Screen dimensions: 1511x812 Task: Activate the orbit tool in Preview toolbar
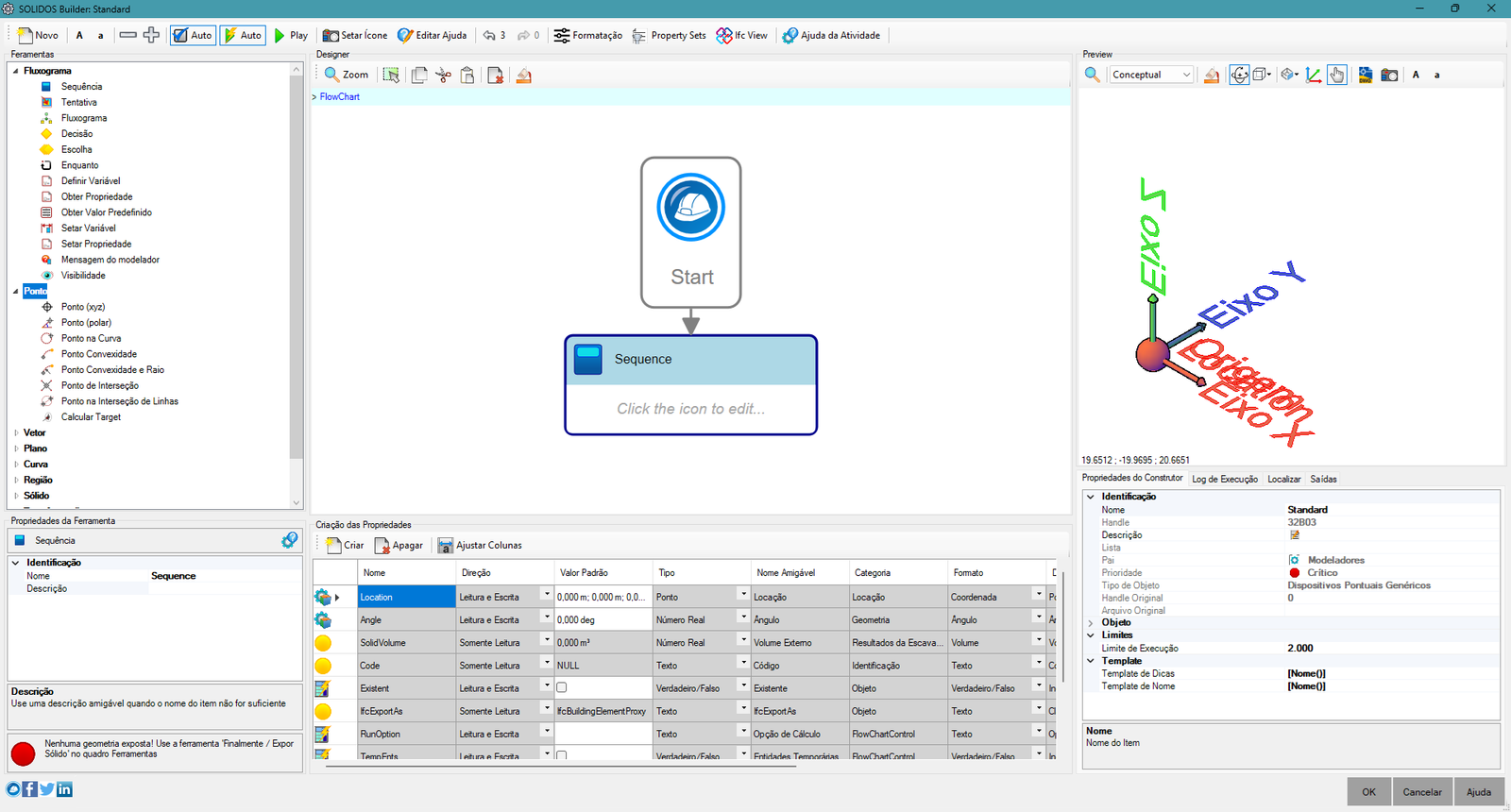[x=1239, y=76]
